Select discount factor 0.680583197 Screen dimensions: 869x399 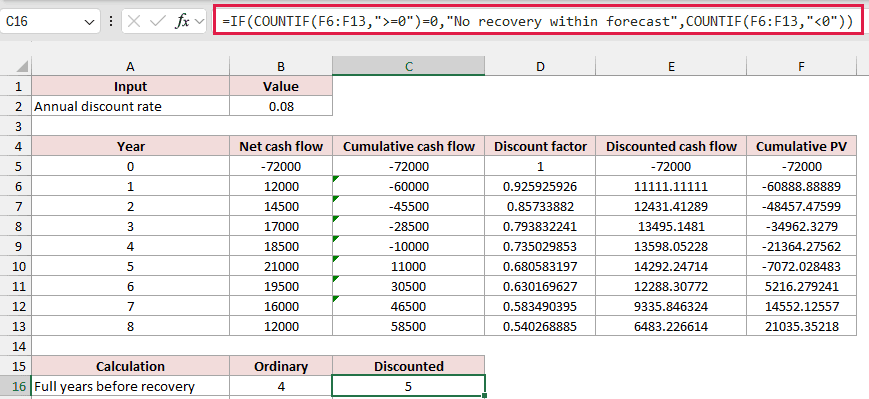[540, 266]
